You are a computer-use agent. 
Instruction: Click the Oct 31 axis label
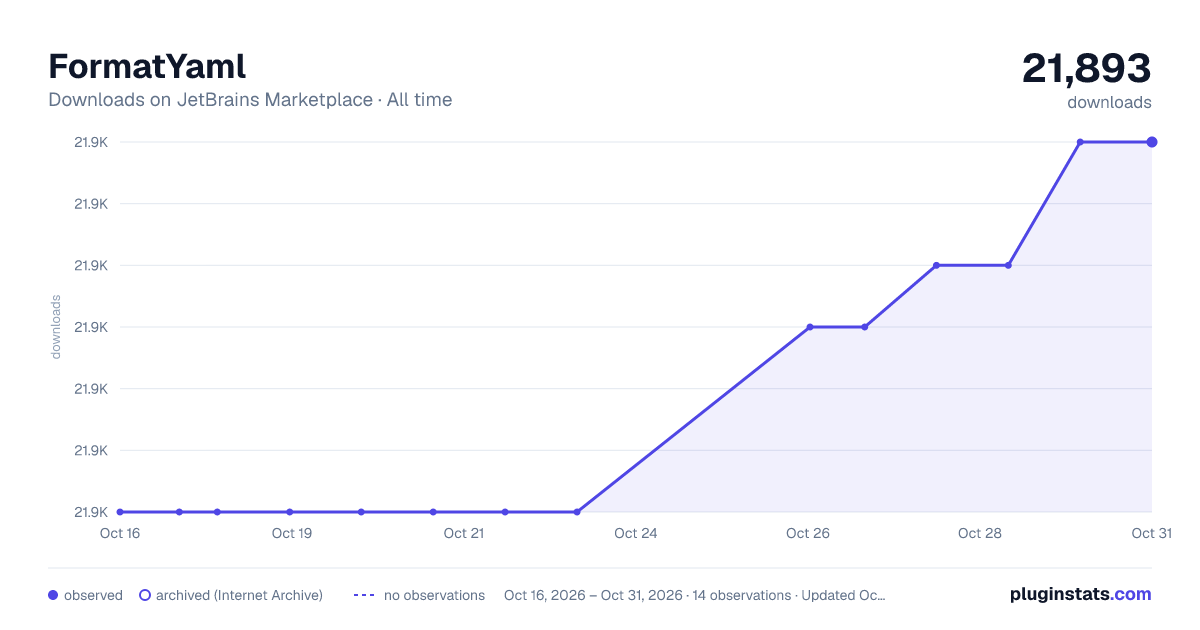1151,533
